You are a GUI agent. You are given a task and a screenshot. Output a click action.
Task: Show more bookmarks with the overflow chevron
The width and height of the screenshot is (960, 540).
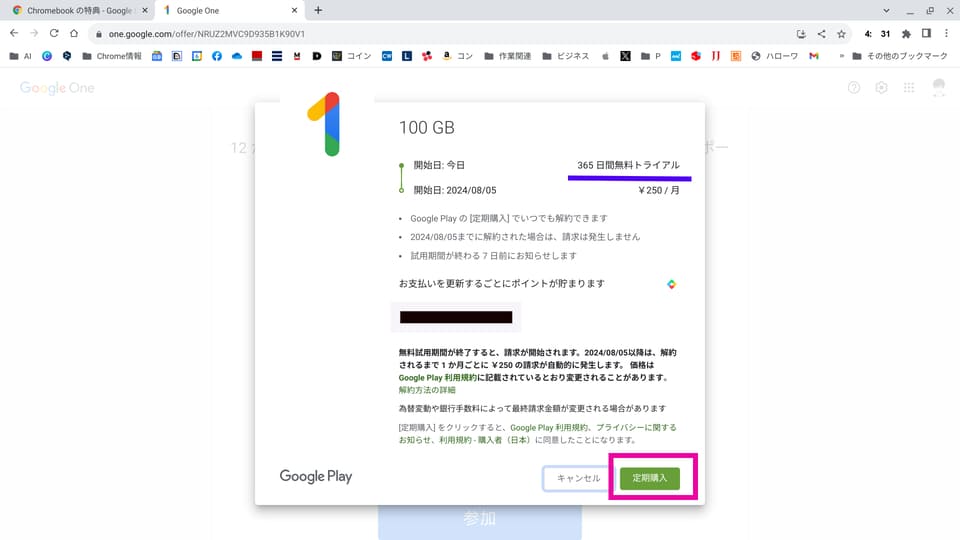[841, 56]
